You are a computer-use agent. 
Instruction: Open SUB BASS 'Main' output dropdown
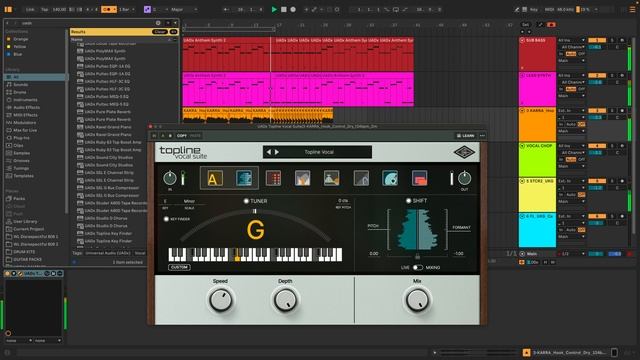(571, 61)
